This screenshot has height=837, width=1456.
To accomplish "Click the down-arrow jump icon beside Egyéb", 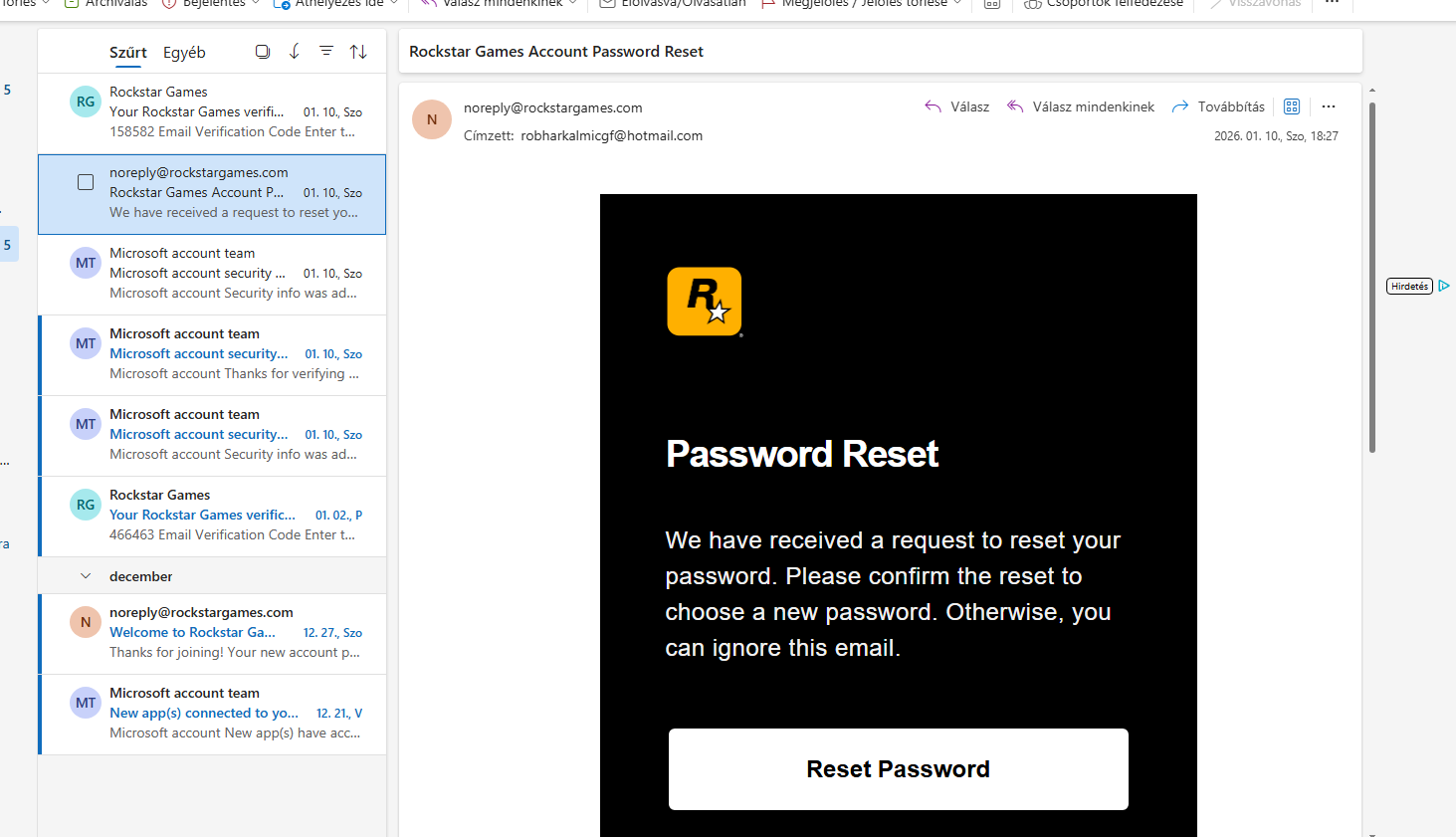I will point(295,52).
